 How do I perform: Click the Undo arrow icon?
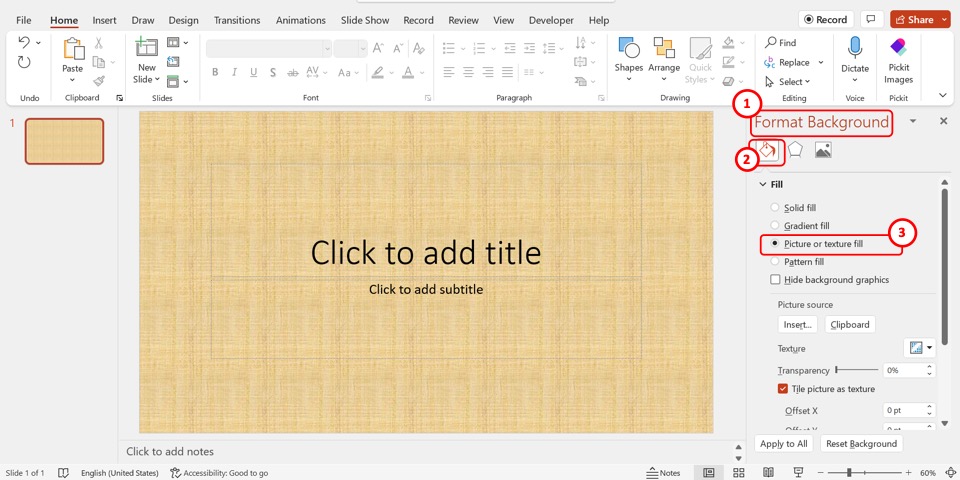[x=24, y=42]
